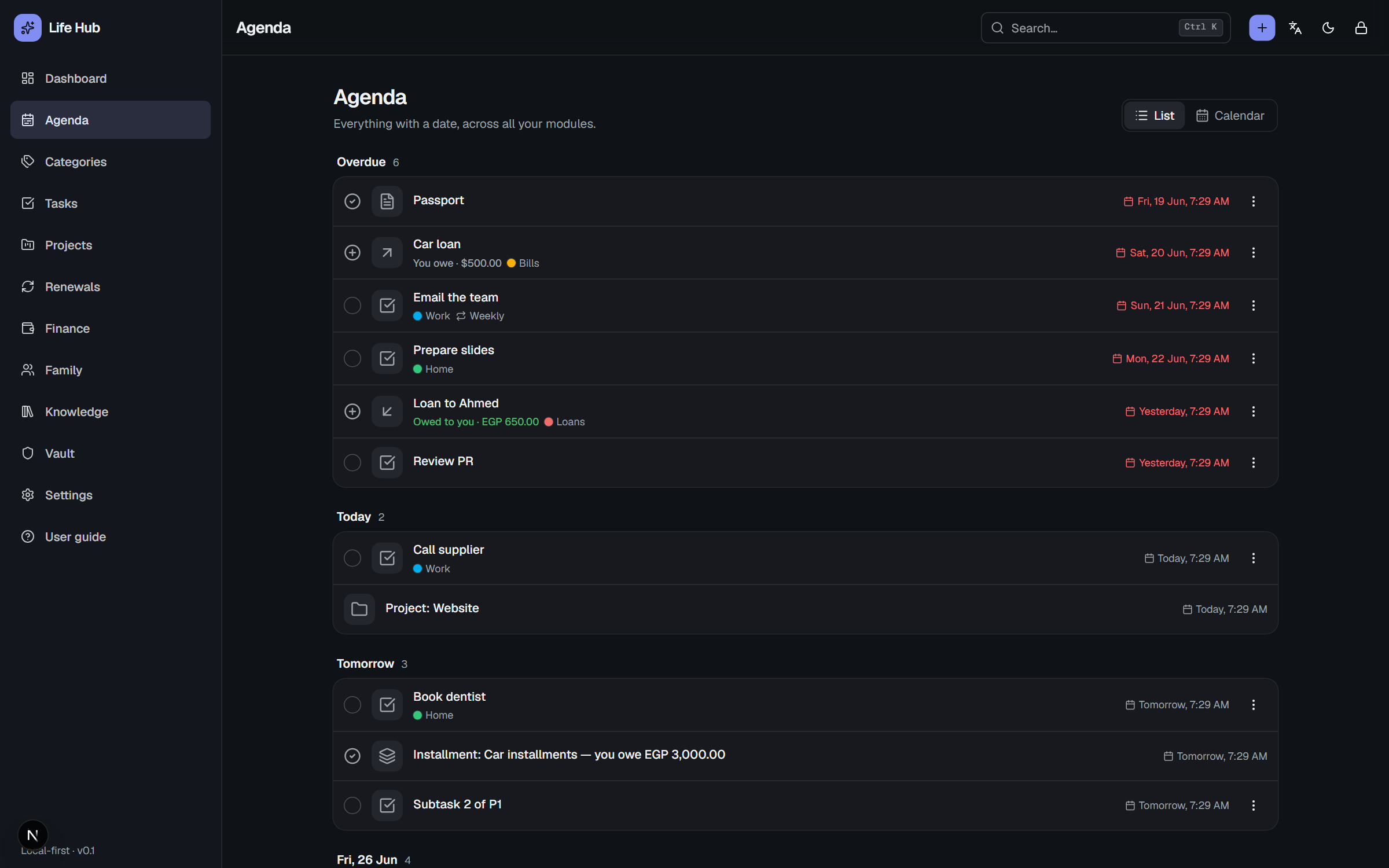Mark Review PR as complete
This screenshot has width=1389, height=868.
[352, 463]
